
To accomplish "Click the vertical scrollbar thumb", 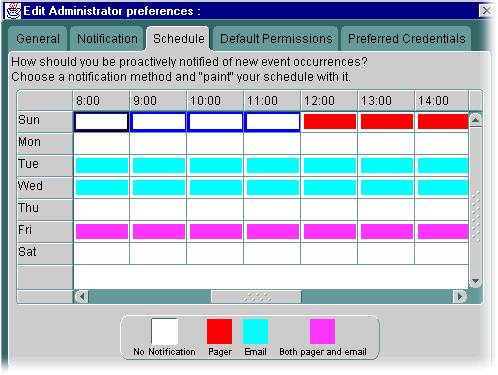I will pos(475,201).
